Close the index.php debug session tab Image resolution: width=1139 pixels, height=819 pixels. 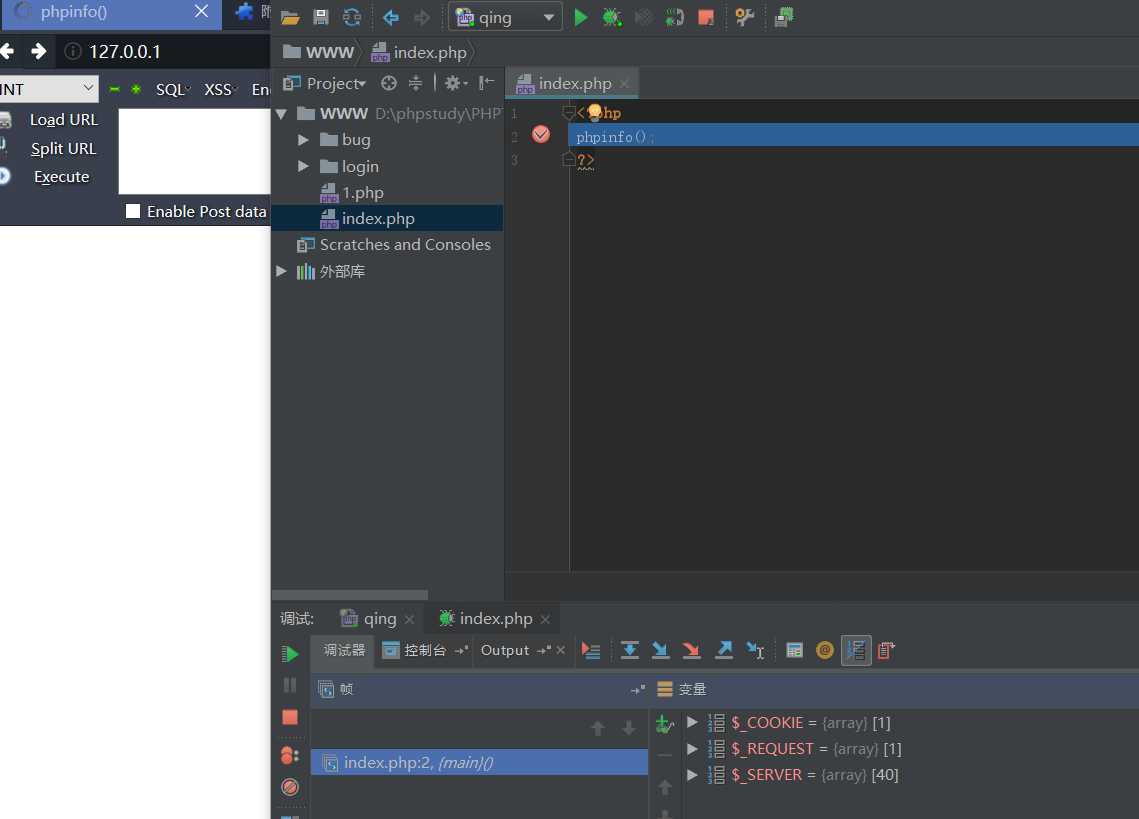click(546, 619)
